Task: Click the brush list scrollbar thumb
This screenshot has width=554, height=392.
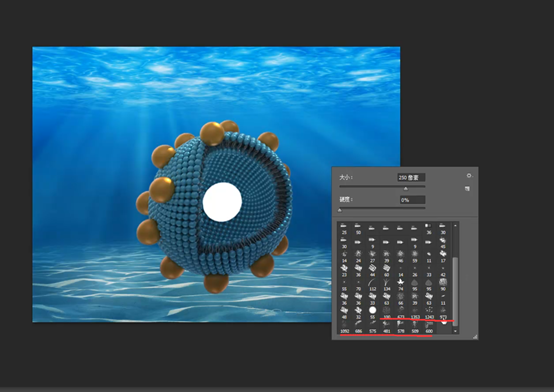Action: coord(455,292)
